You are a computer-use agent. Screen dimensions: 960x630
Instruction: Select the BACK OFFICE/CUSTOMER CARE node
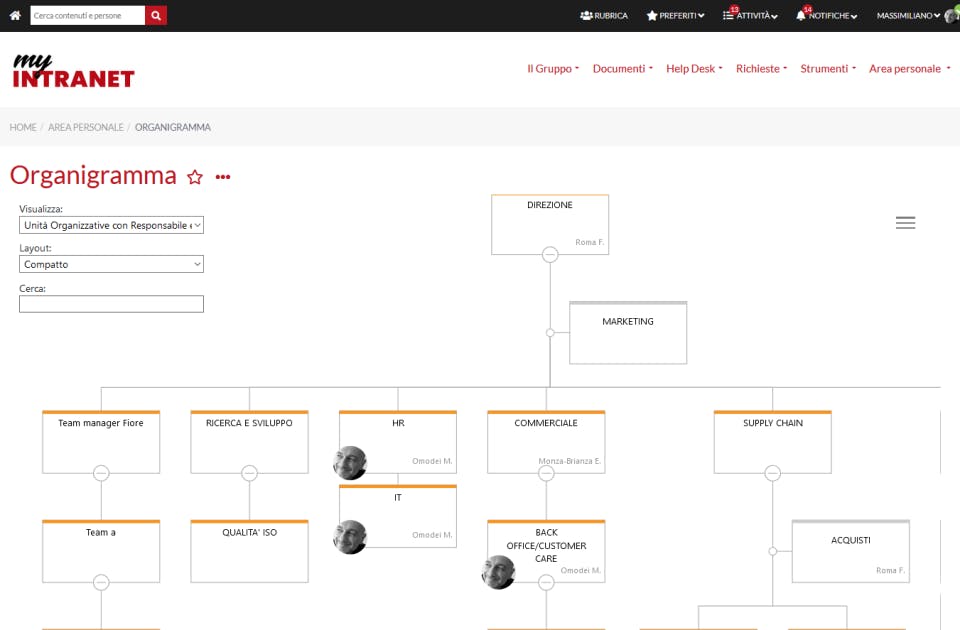coord(546,552)
